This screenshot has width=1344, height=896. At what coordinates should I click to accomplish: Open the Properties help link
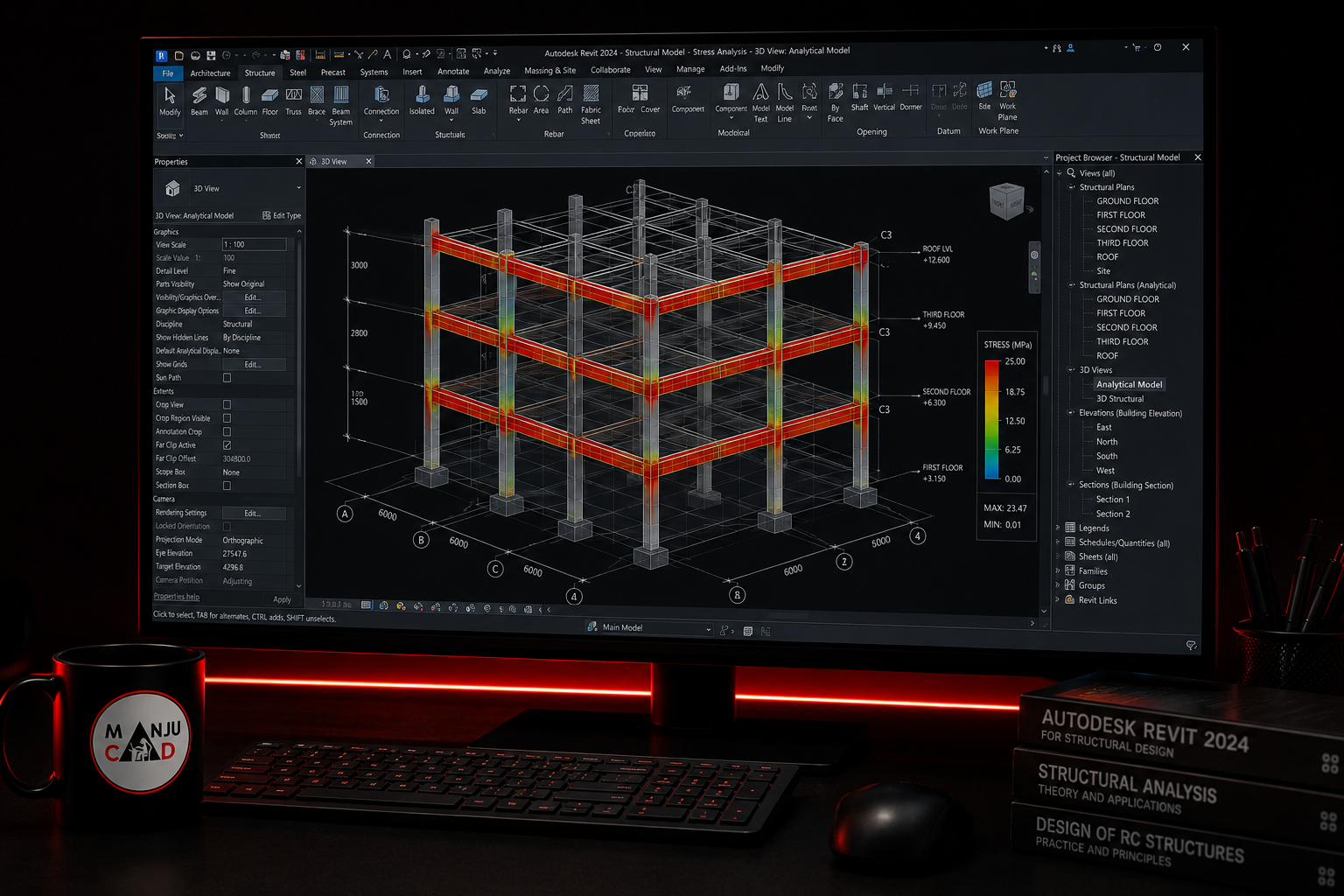pyautogui.click(x=177, y=597)
